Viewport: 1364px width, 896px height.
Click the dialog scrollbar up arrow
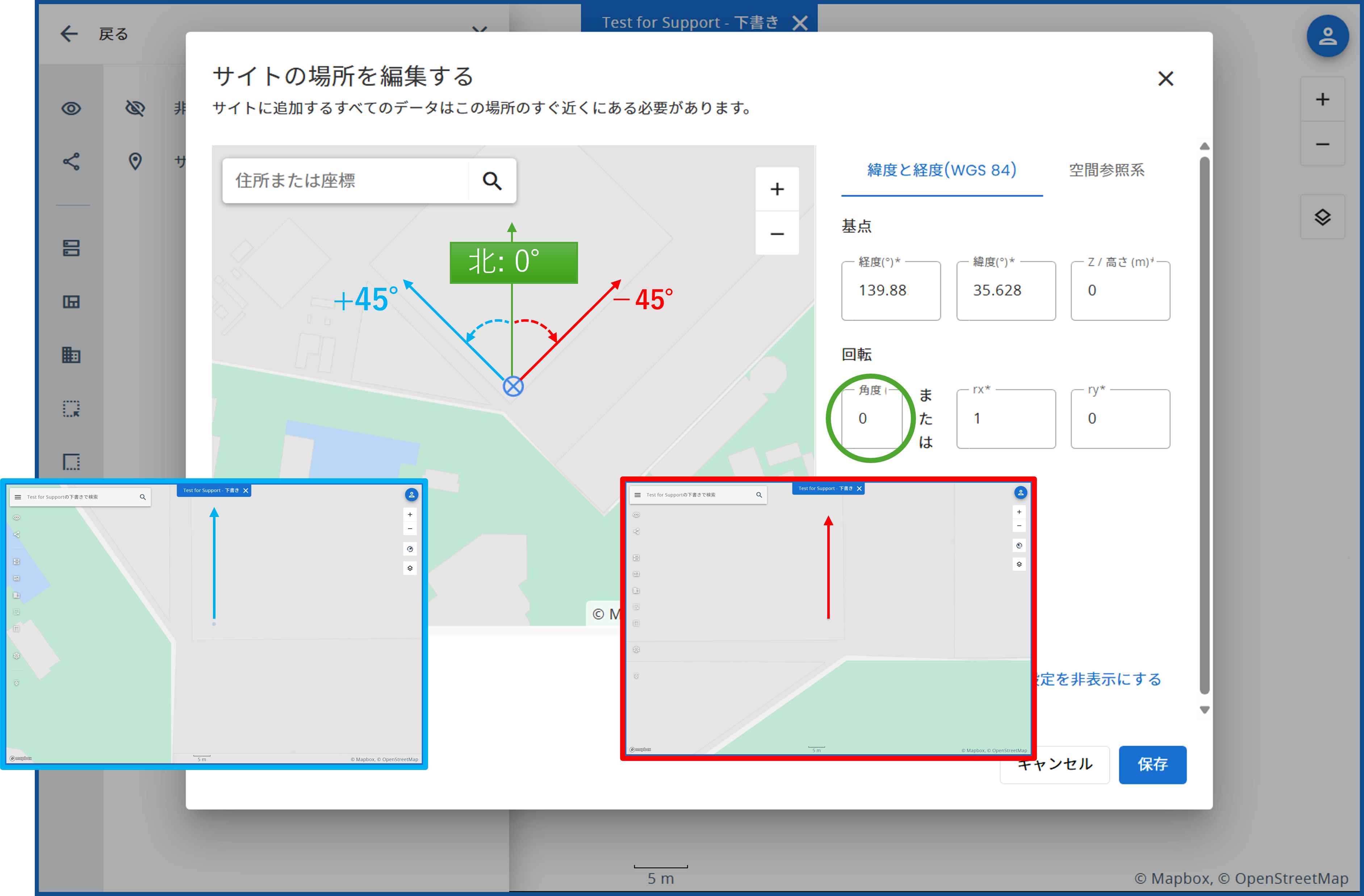1204,147
